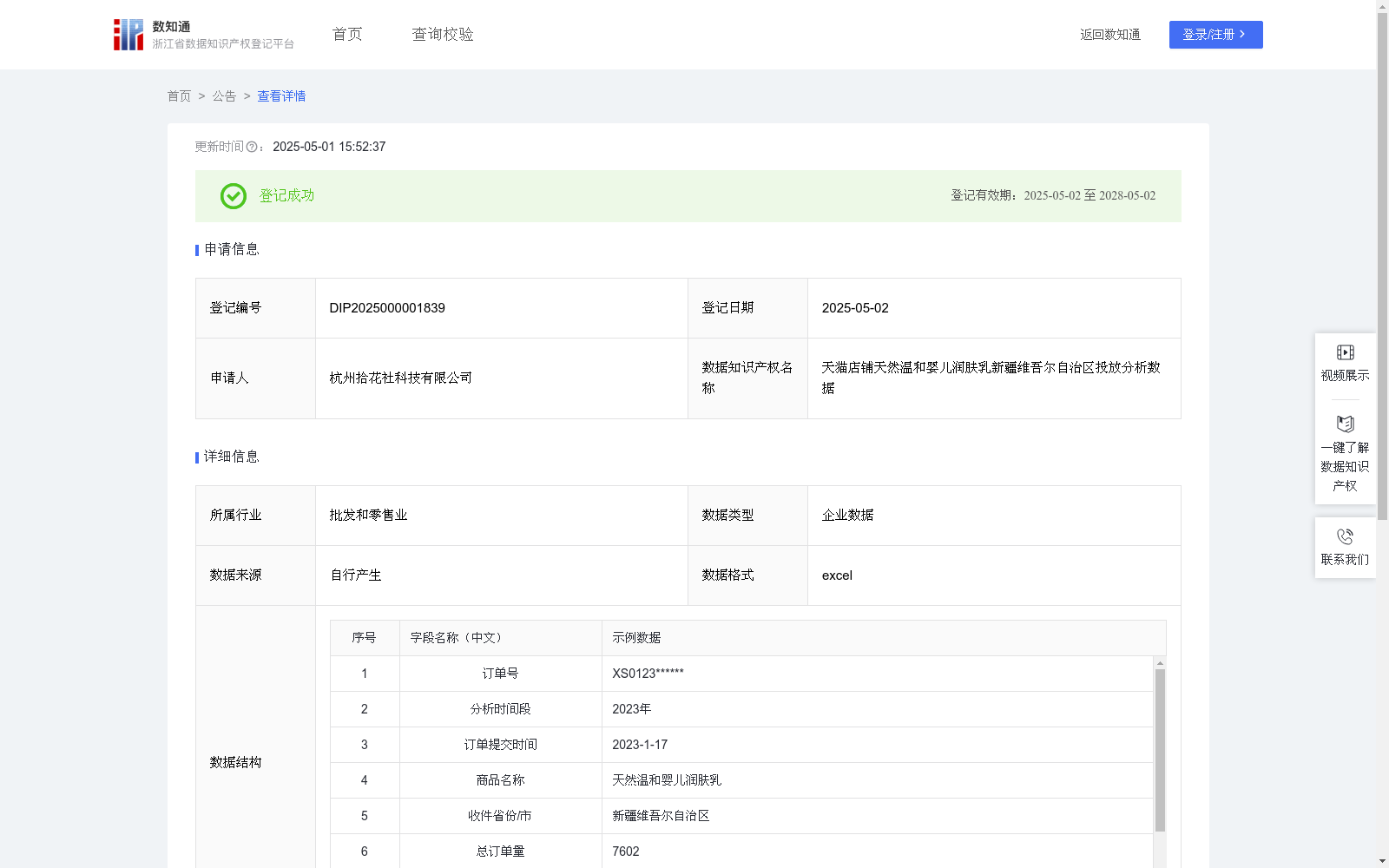The image size is (1389, 868).
Task: Click the 登记有效期 validity period text
Action: pyautogui.click(x=1053, y=196)
